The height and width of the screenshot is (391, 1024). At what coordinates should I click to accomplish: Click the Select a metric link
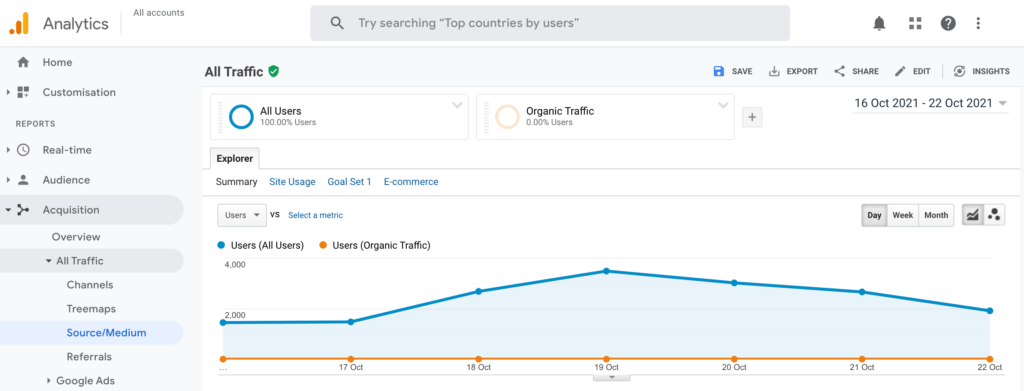[315, 215]
